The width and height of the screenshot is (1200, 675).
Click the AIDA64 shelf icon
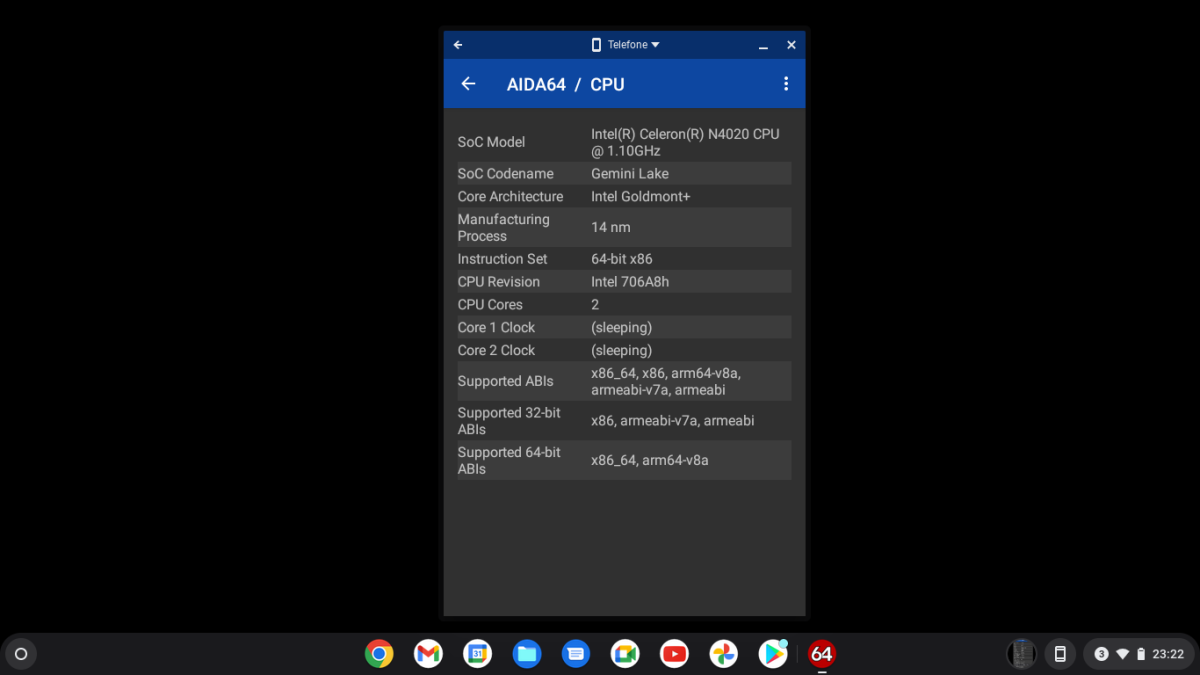[822, 654]
